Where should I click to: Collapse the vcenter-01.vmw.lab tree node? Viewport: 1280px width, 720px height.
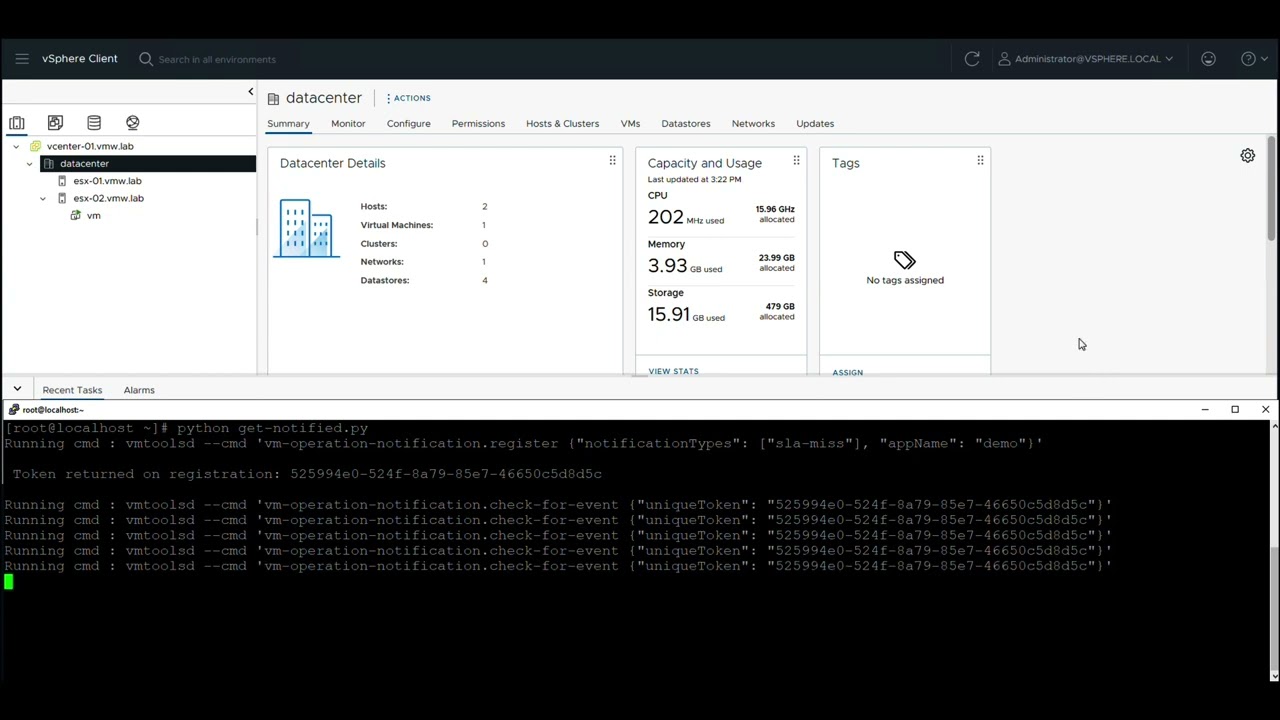pos(16,147)
